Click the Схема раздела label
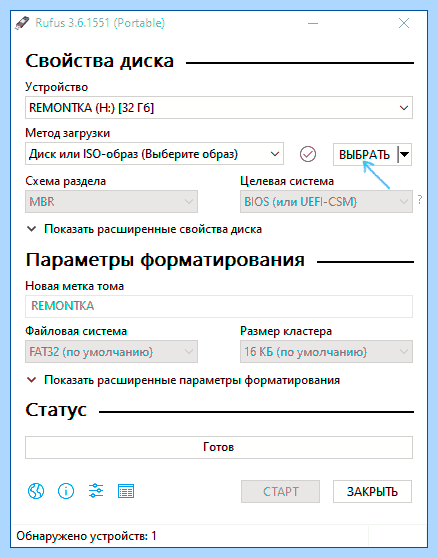 tap(65, 181)
